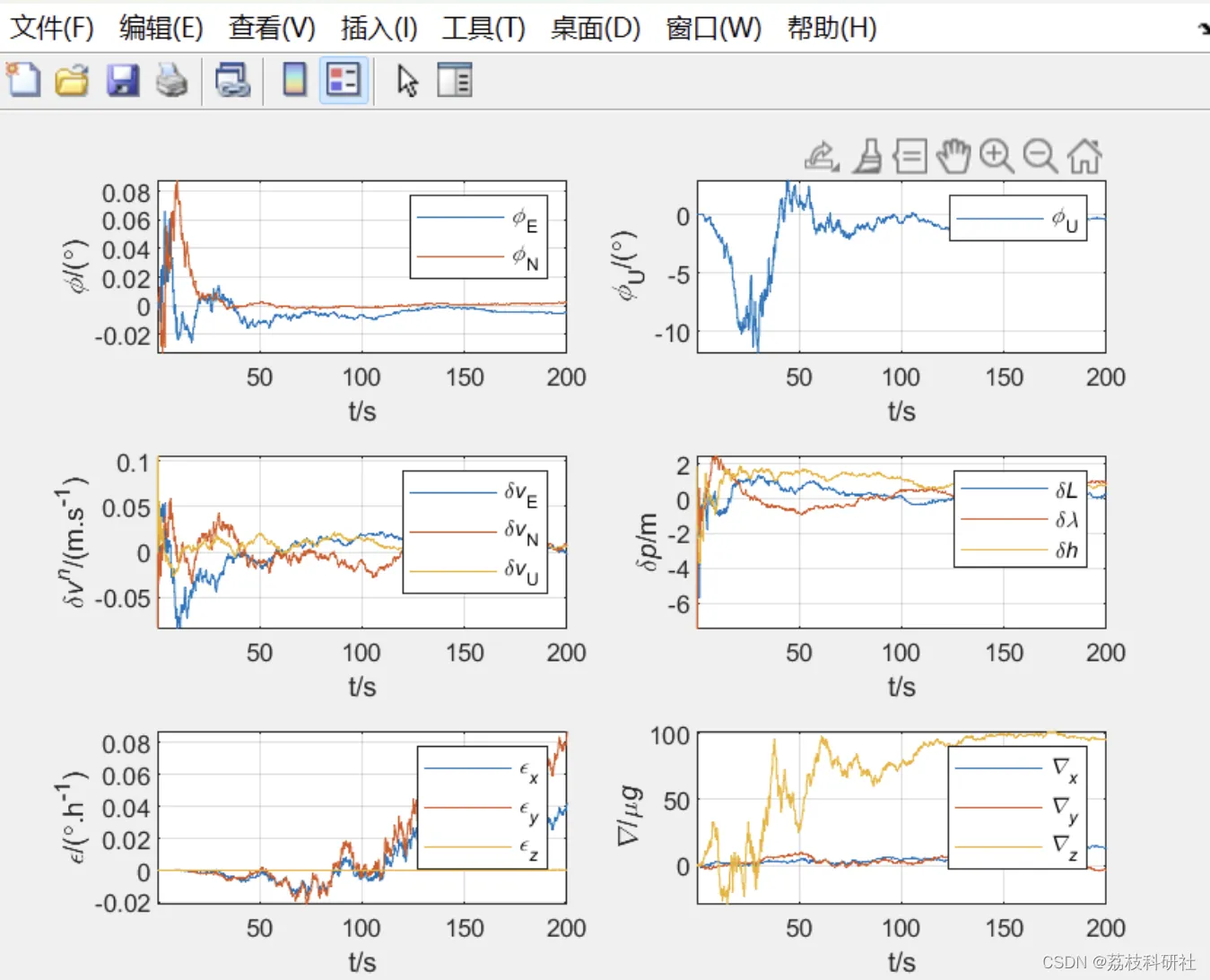Click the -6 tick on the δp/m plot
The width and height of the screenshot is (1210, 980).
click(x=679, y=604)
